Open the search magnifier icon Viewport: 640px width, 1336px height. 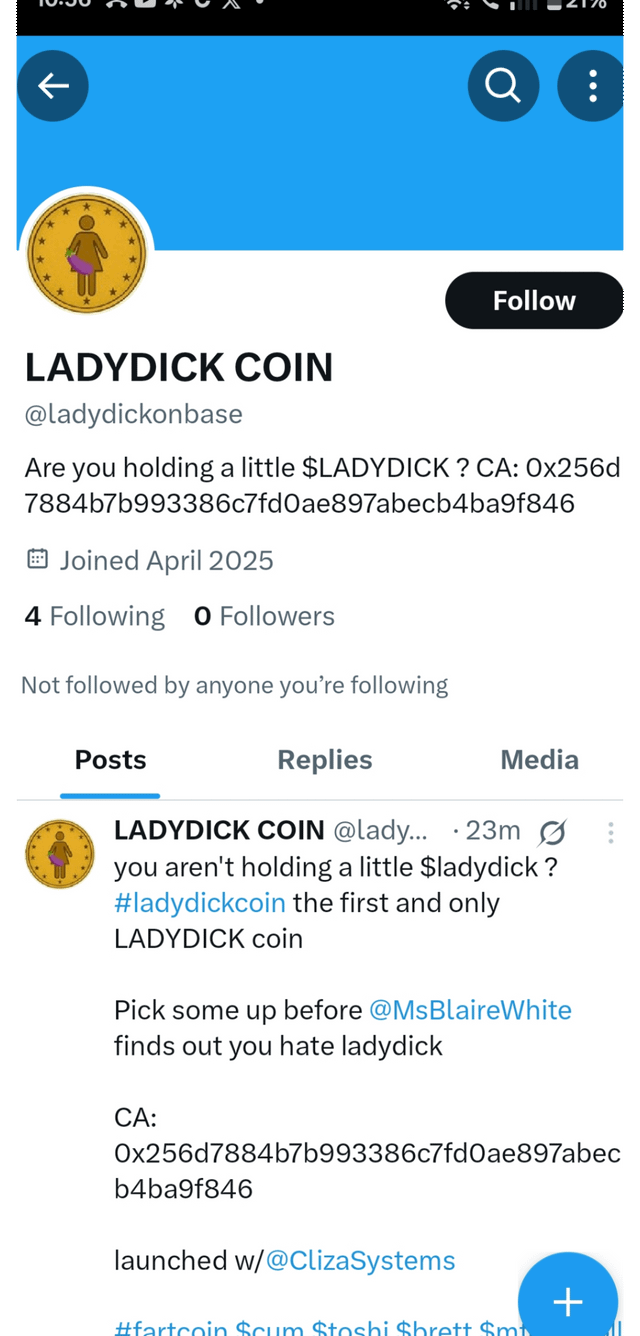[x=503, y=86]
